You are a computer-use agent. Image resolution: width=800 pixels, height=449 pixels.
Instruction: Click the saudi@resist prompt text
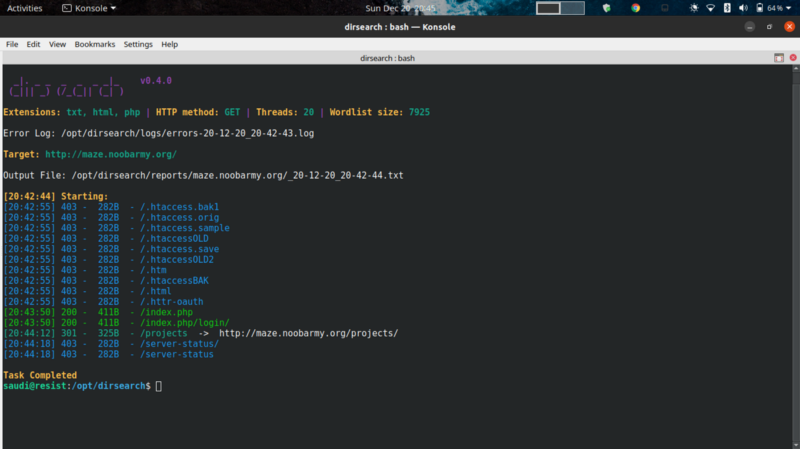[x=35, y=386]
